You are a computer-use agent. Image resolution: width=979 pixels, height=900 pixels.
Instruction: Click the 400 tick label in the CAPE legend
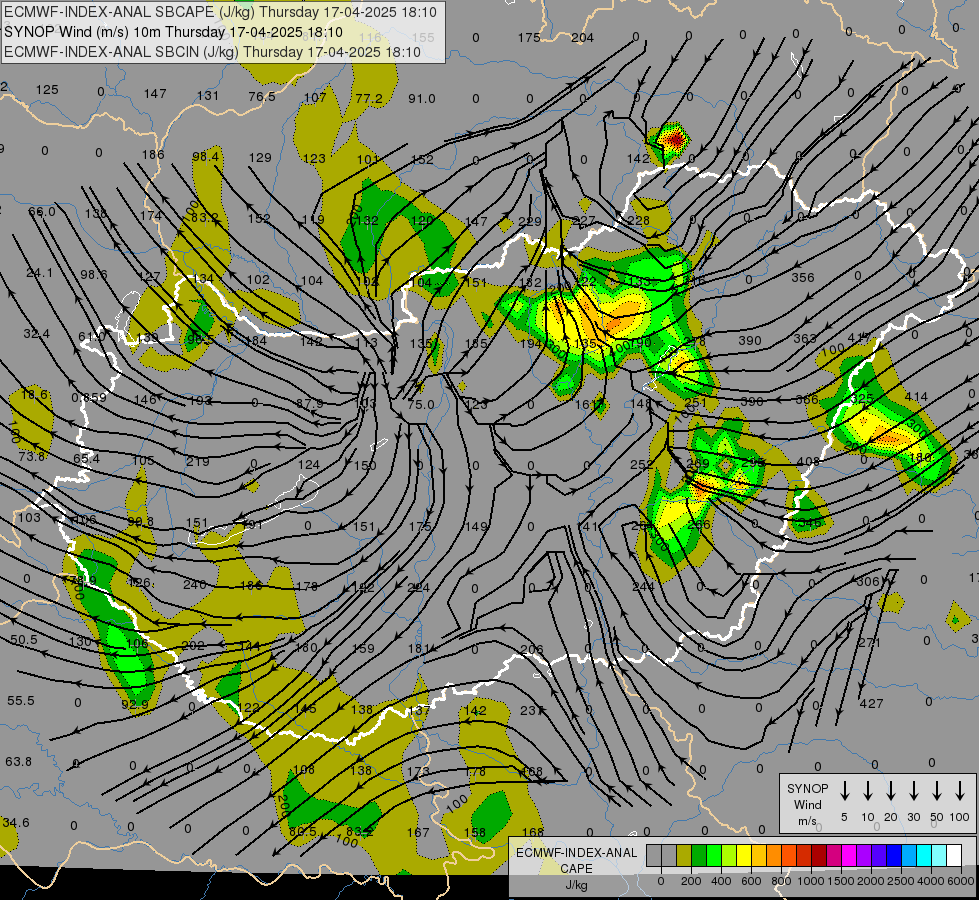click(721, 881)
